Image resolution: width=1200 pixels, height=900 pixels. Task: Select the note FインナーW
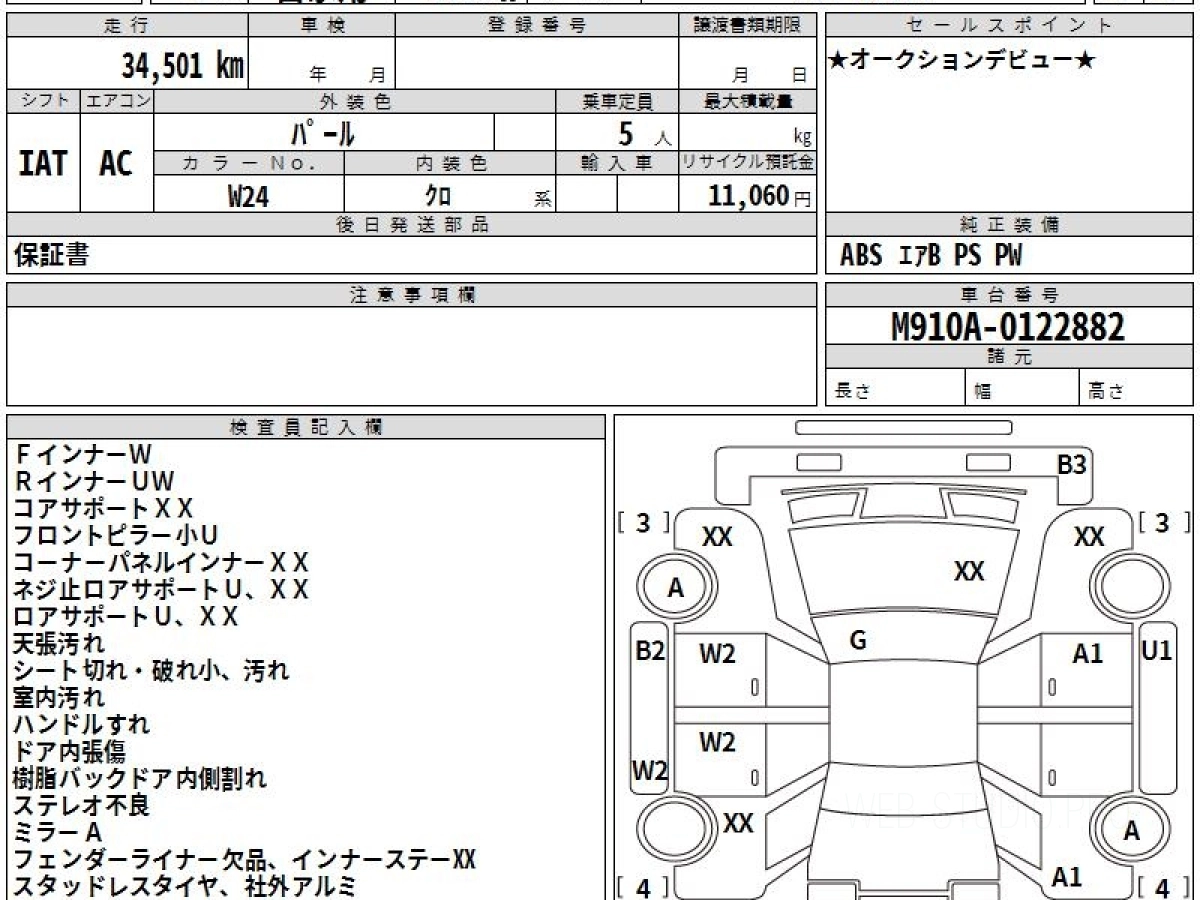tap(83, 455)
